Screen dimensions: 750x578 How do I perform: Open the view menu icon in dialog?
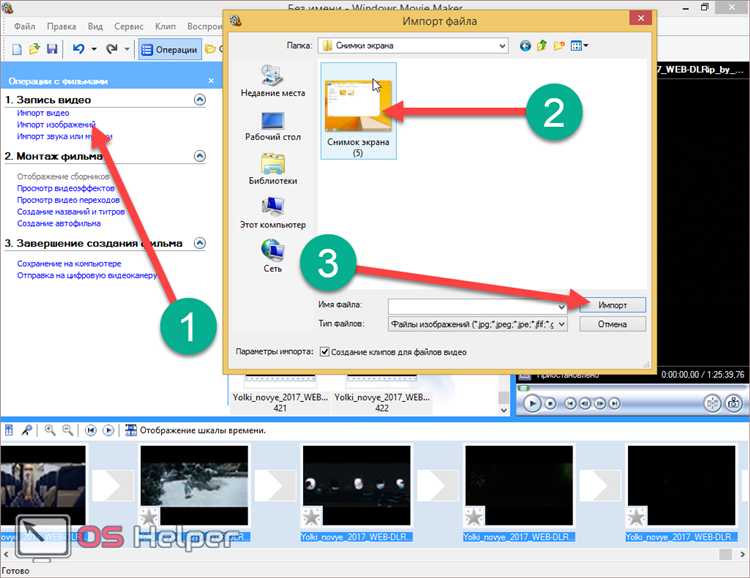[x=579, y=46]
